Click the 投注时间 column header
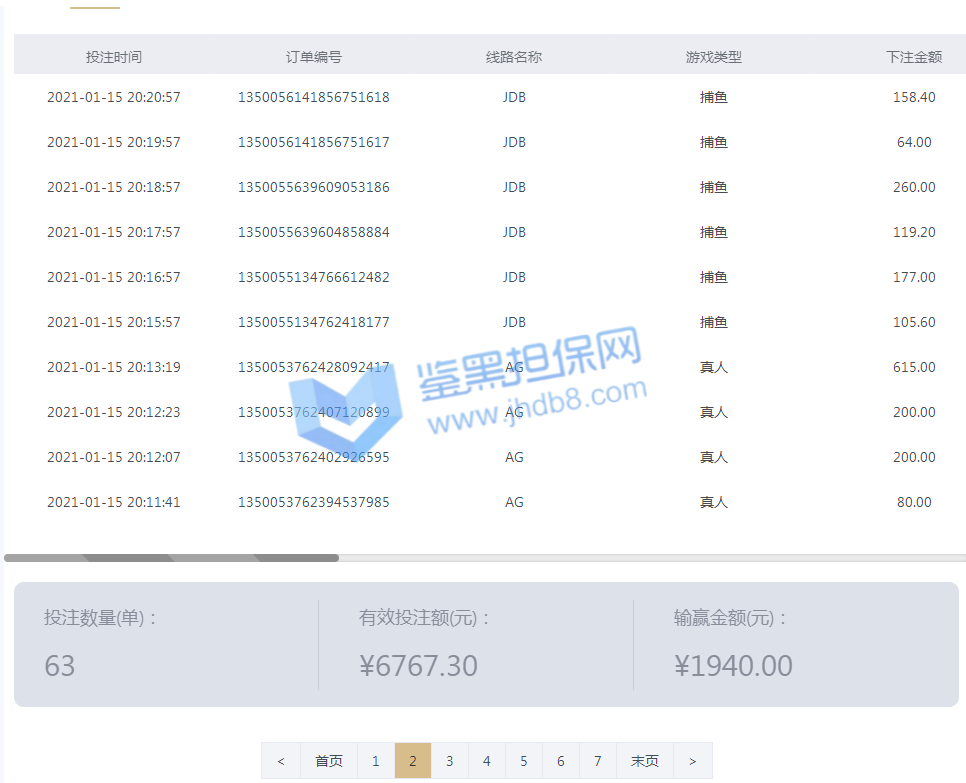This screenshot has width=966, height=783. pos(114,57)
